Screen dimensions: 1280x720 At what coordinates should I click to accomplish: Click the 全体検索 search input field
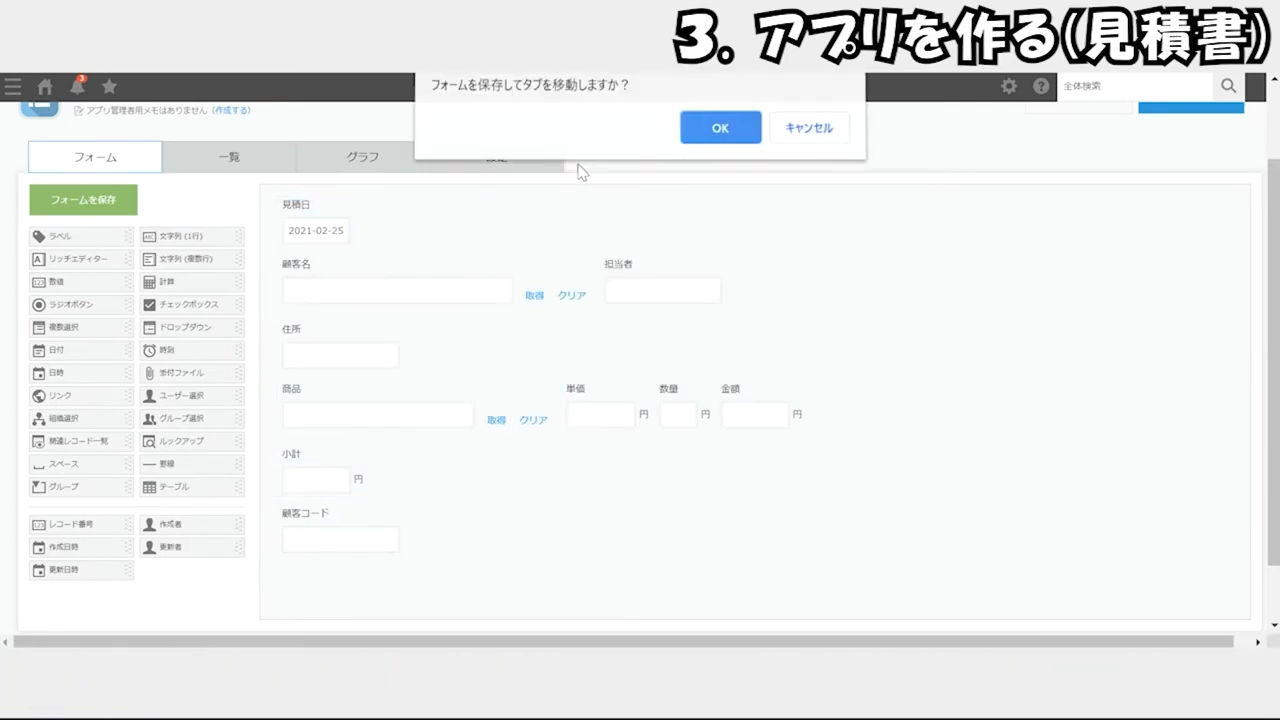click(1134, 87)
